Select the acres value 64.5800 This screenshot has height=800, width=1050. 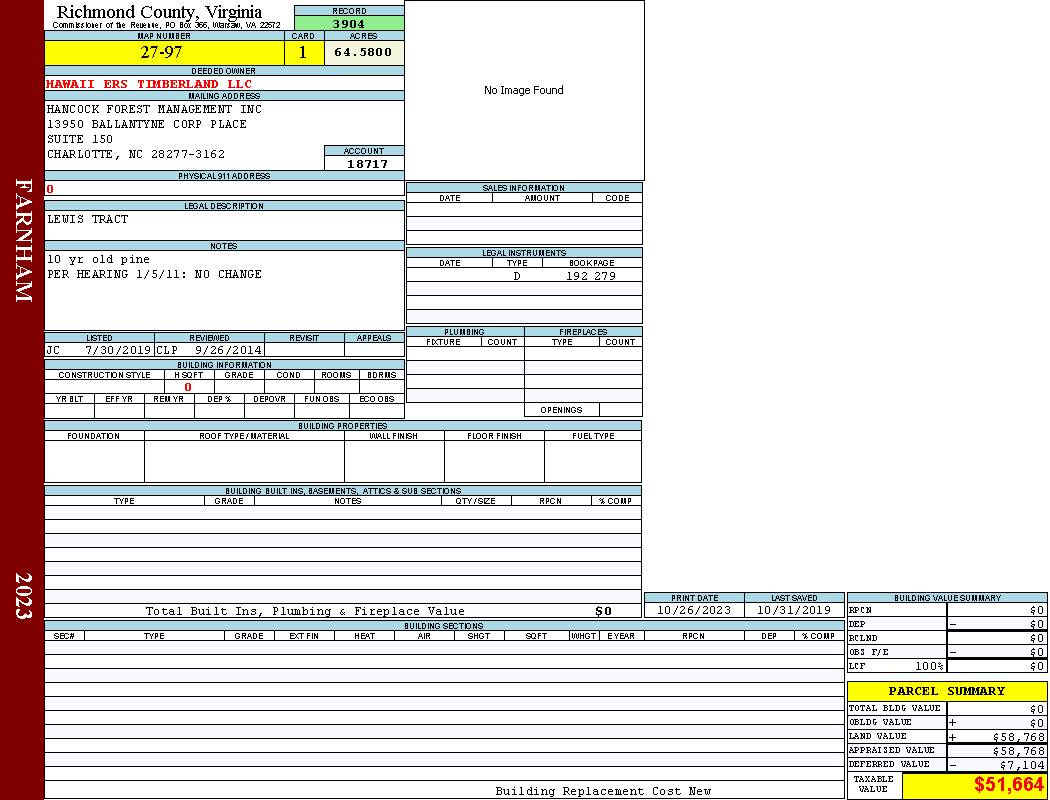(x=363, y=53)
